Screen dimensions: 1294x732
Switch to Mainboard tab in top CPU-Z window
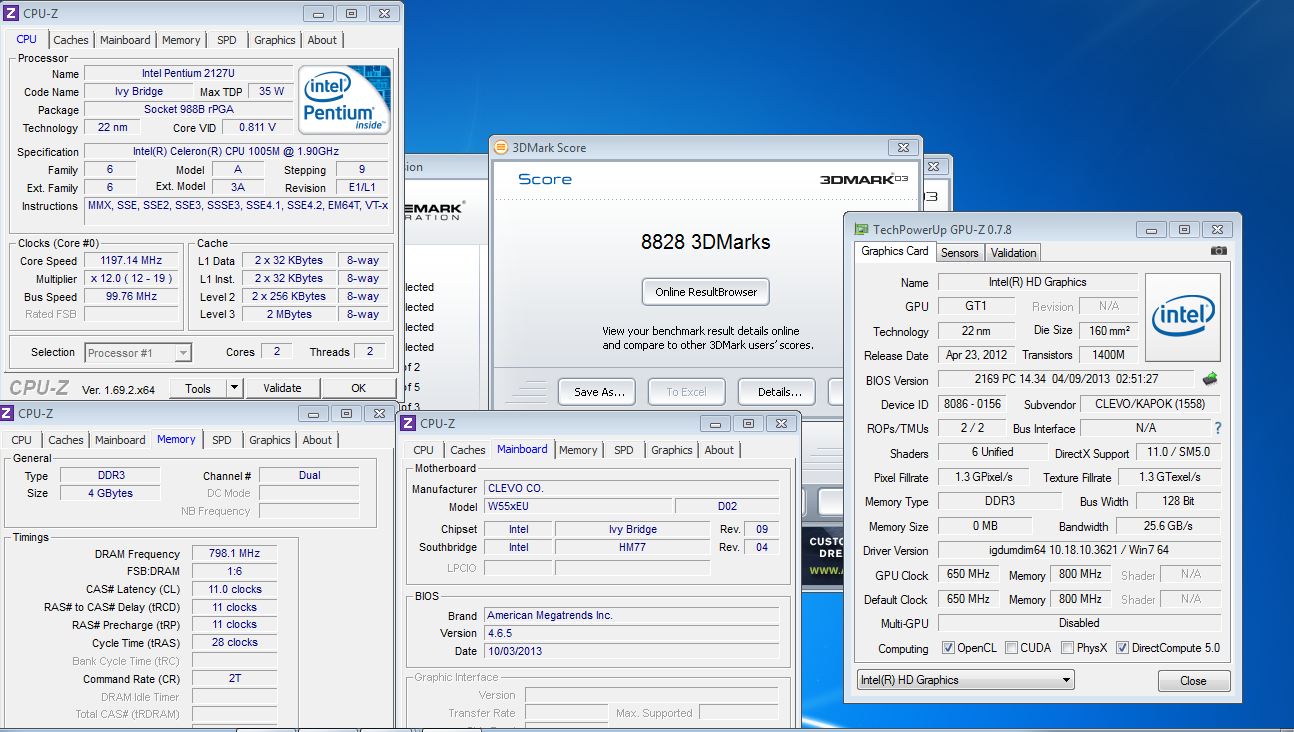[125, 40]
